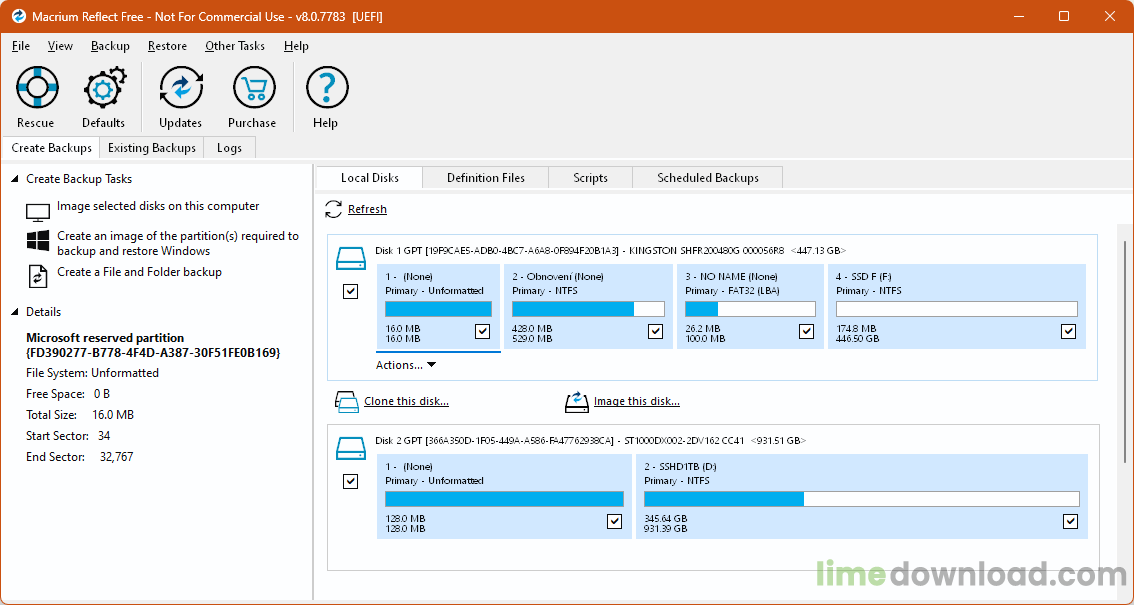Image resolution: width=1134 pixels, height=605 pixels.
Task: Toggle the Disk 1 whole-disk checkbox
Action: (x=351, y=291)
